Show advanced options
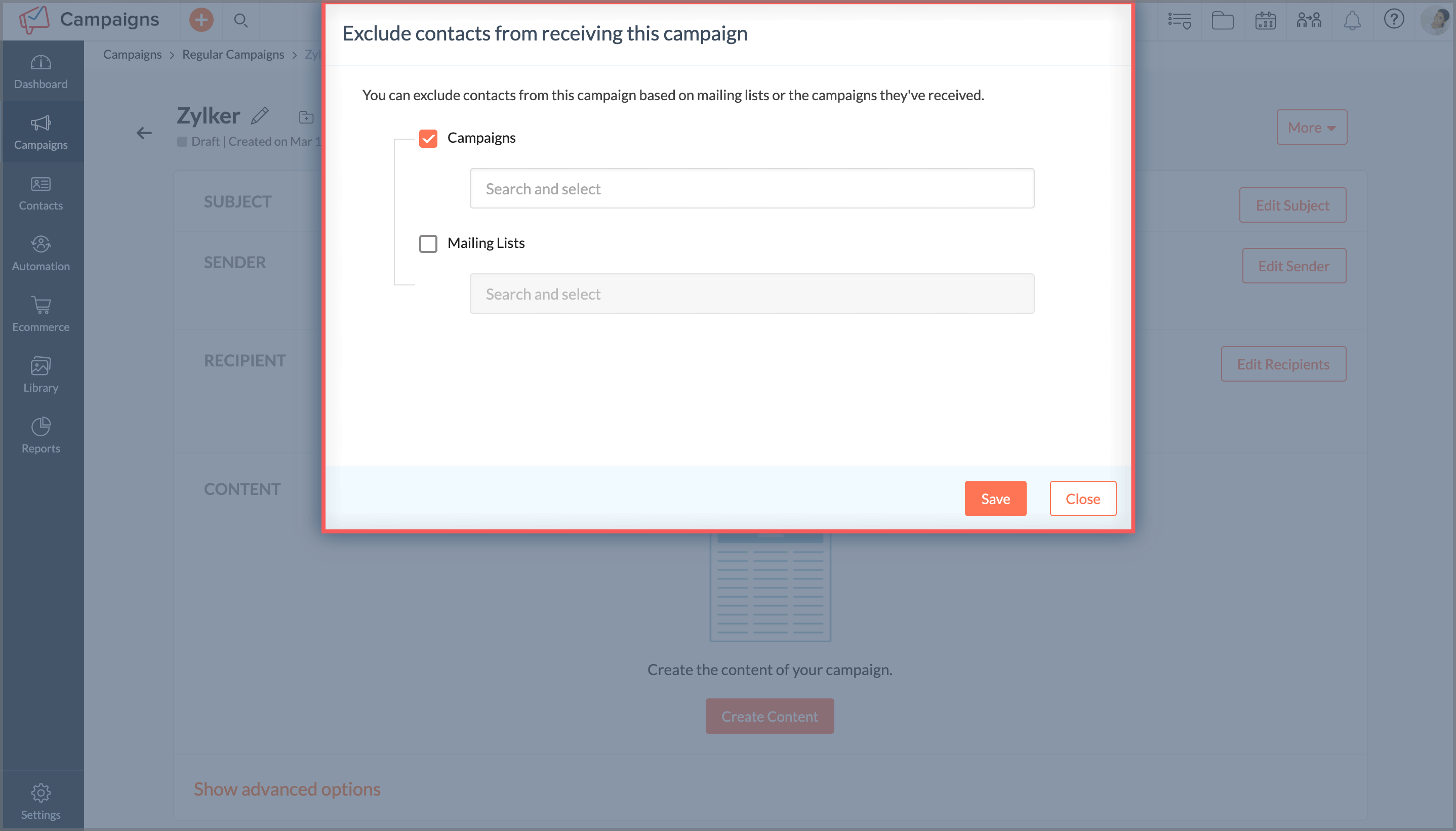The image size is (1456, 831). (287, 789)
